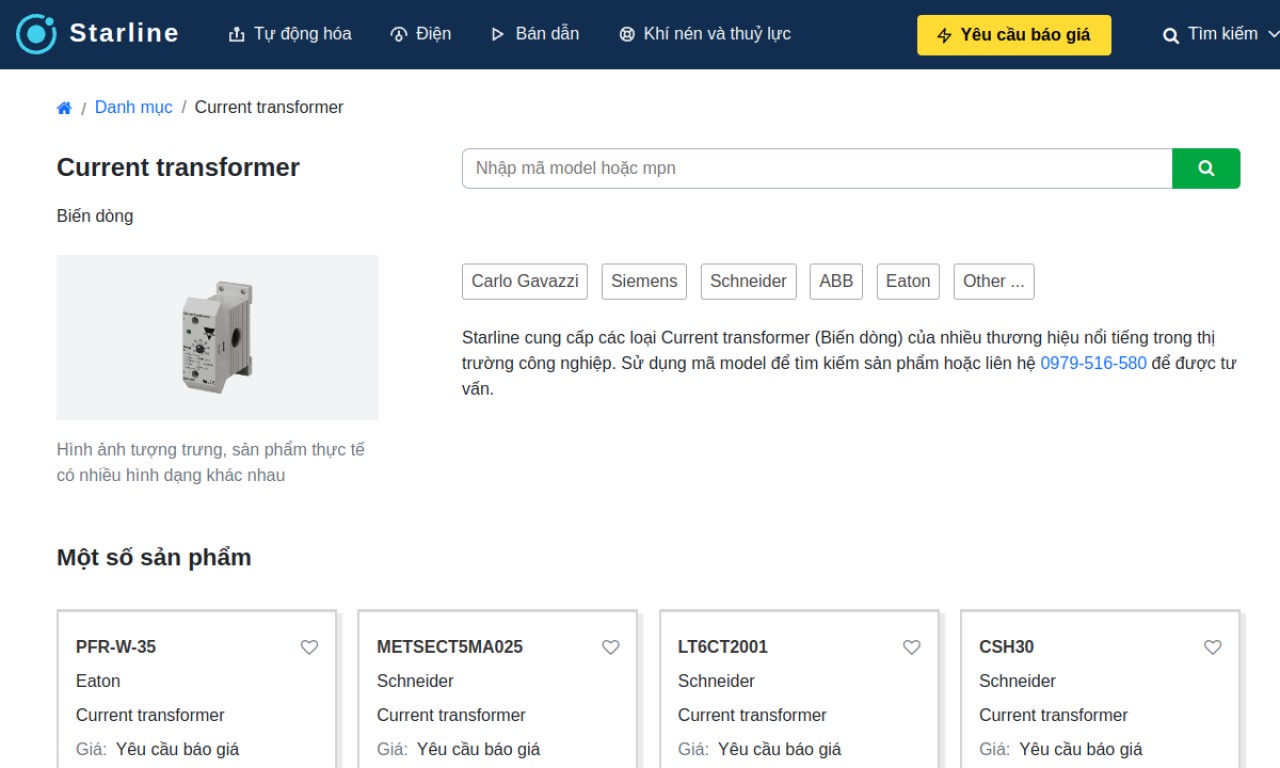Filter by Eaton brand
Screen dimensions: 1280x768
coord(908,281)
